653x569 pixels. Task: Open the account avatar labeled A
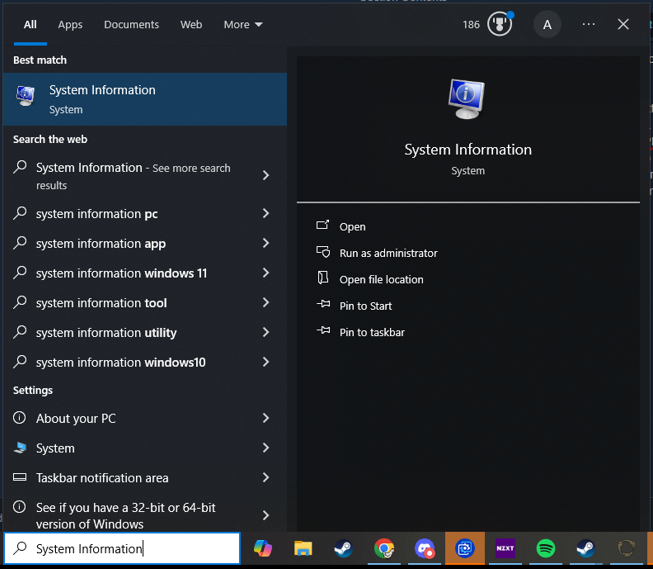pos(547,25)
